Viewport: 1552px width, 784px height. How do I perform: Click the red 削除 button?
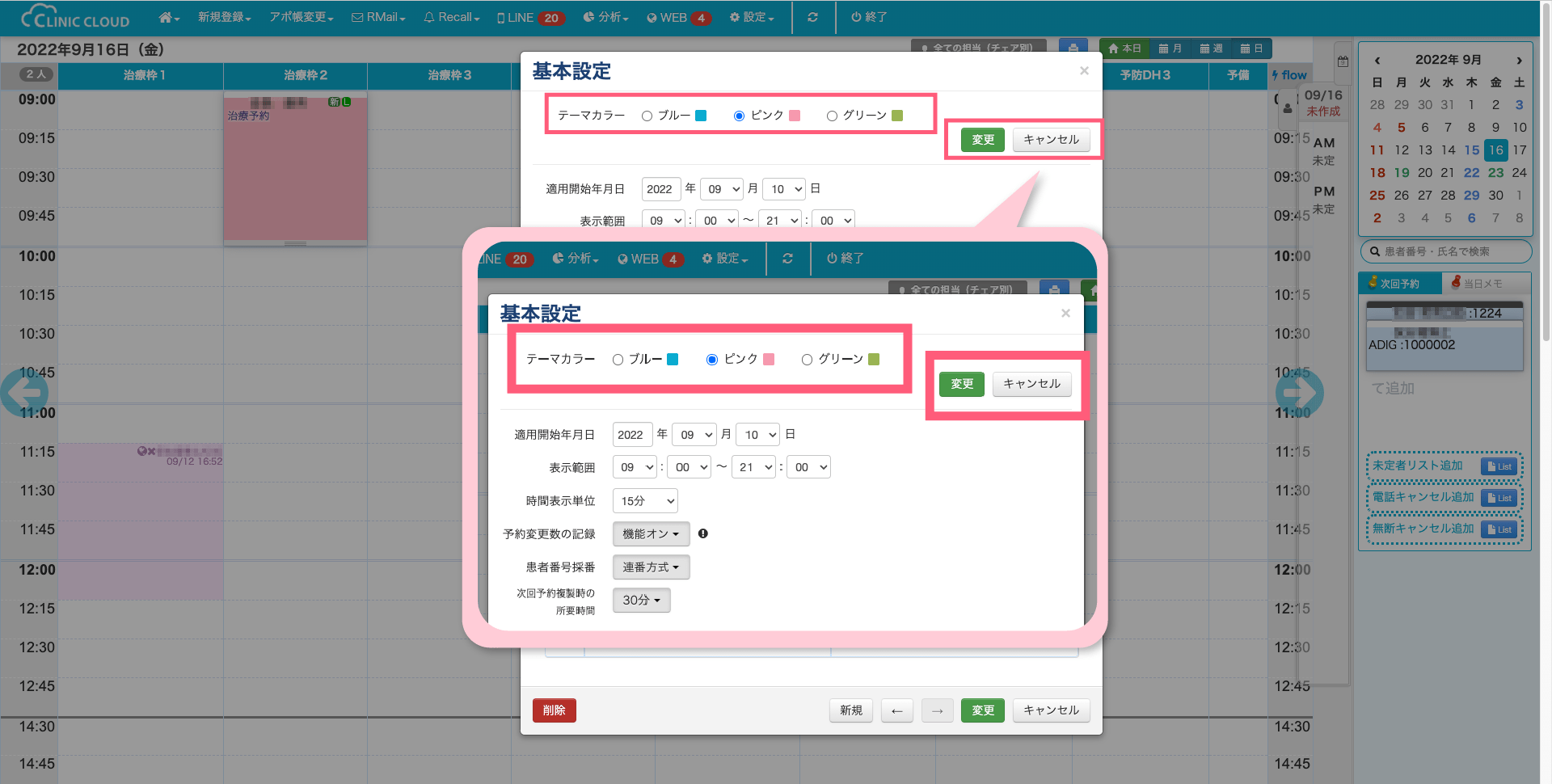tap(554, 710)
